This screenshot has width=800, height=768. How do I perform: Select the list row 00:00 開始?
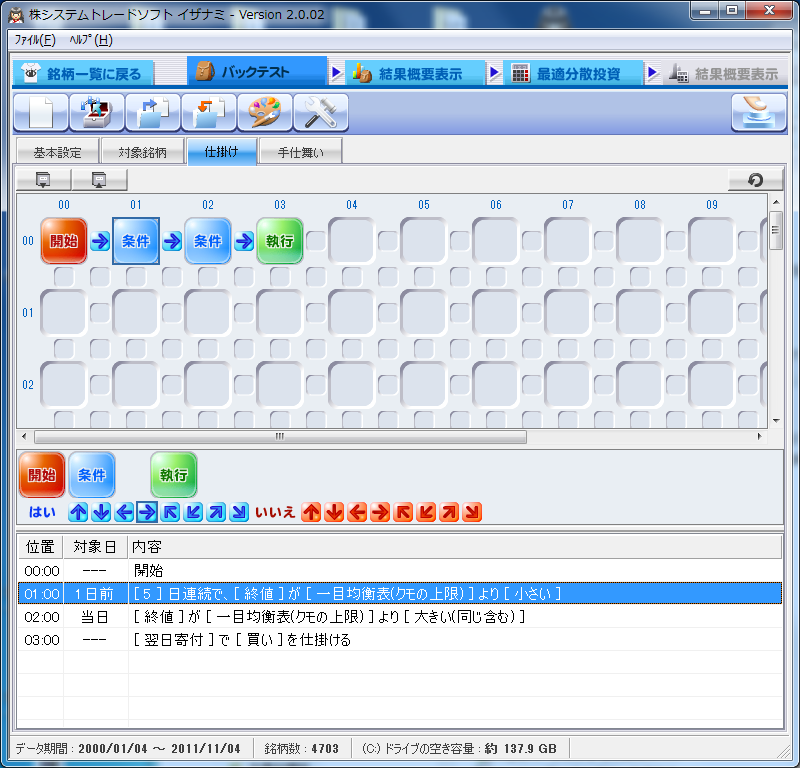click(x=400, y=571)
